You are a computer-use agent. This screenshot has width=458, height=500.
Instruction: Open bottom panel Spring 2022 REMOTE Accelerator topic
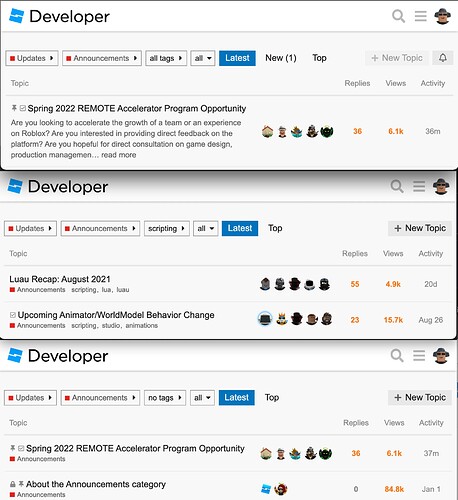click(x=135, y=448)
